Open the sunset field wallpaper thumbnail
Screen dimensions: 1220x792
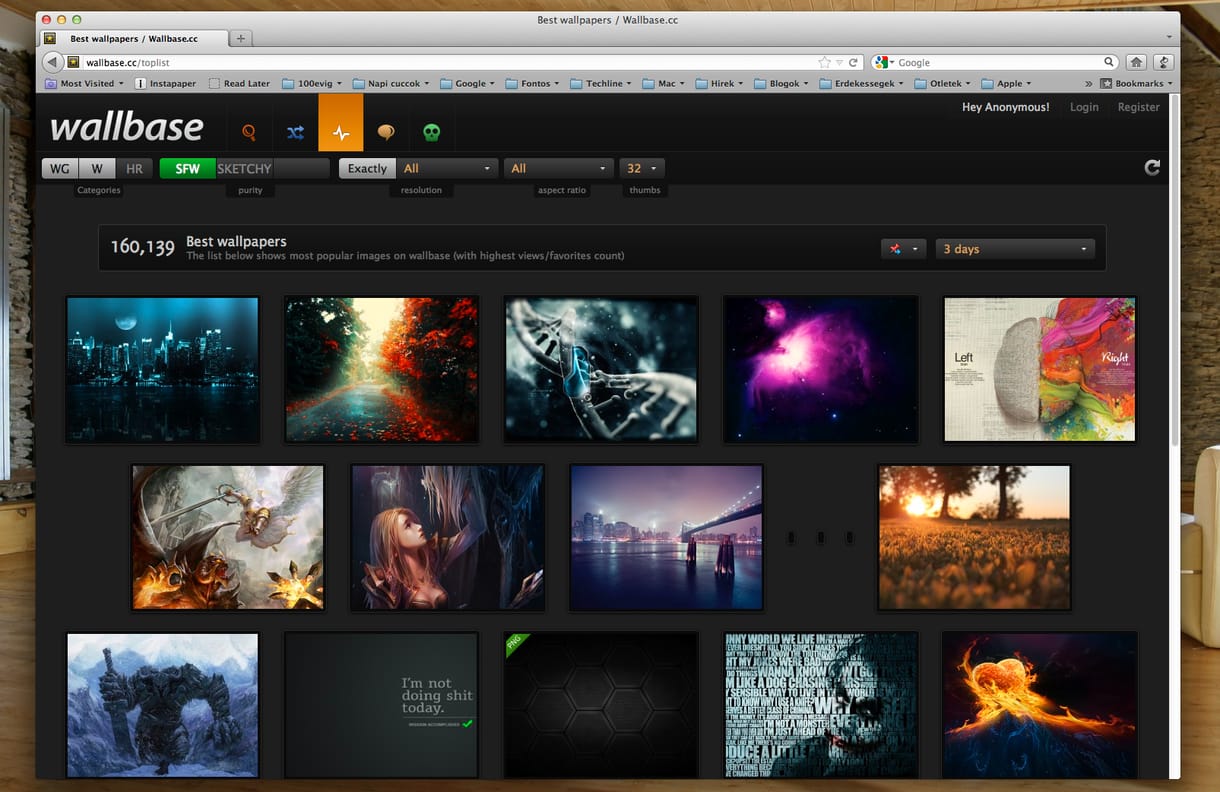(974, 537)
